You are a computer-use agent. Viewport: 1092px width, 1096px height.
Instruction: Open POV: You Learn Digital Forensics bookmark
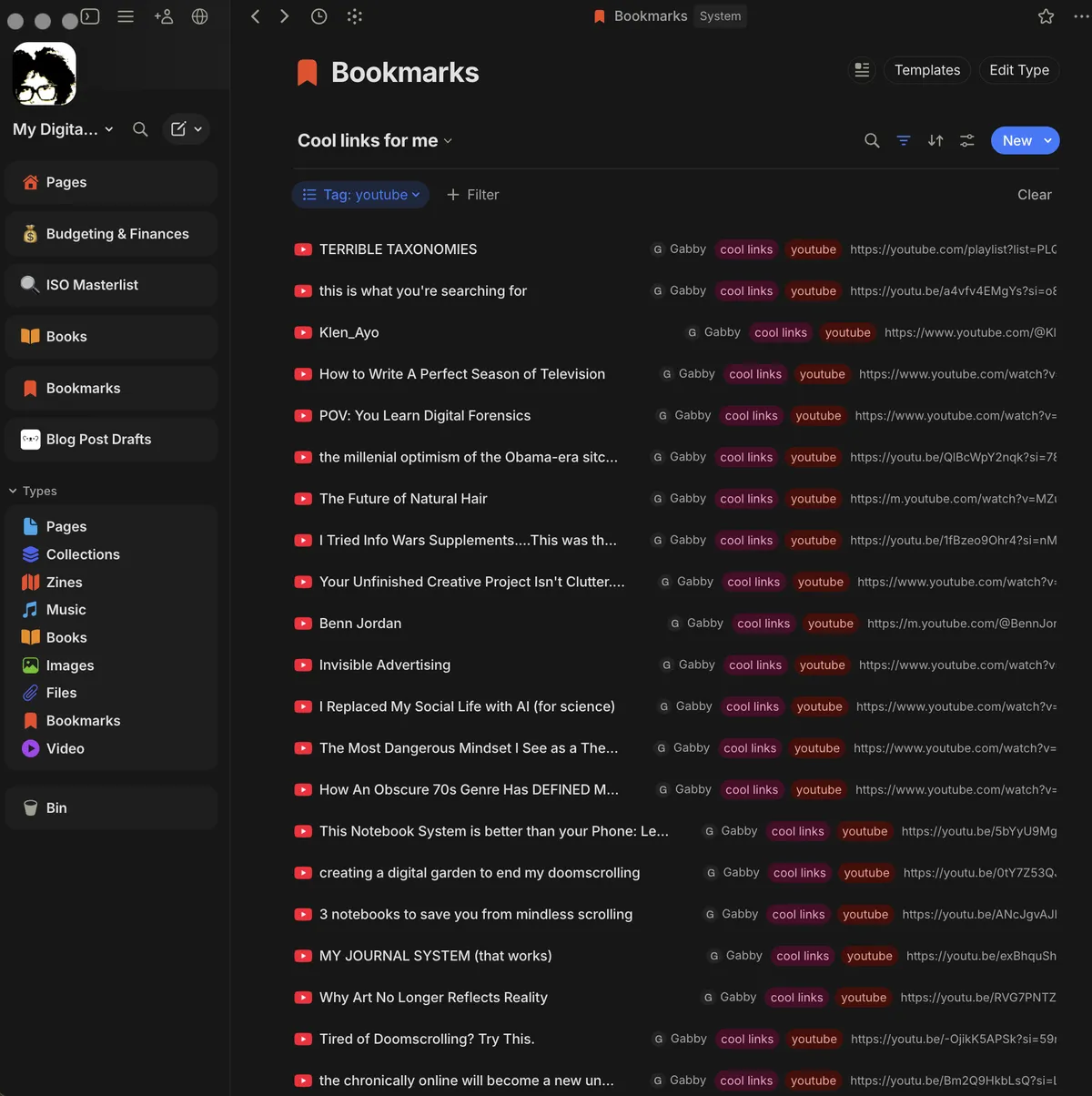(x=425, y=415)
